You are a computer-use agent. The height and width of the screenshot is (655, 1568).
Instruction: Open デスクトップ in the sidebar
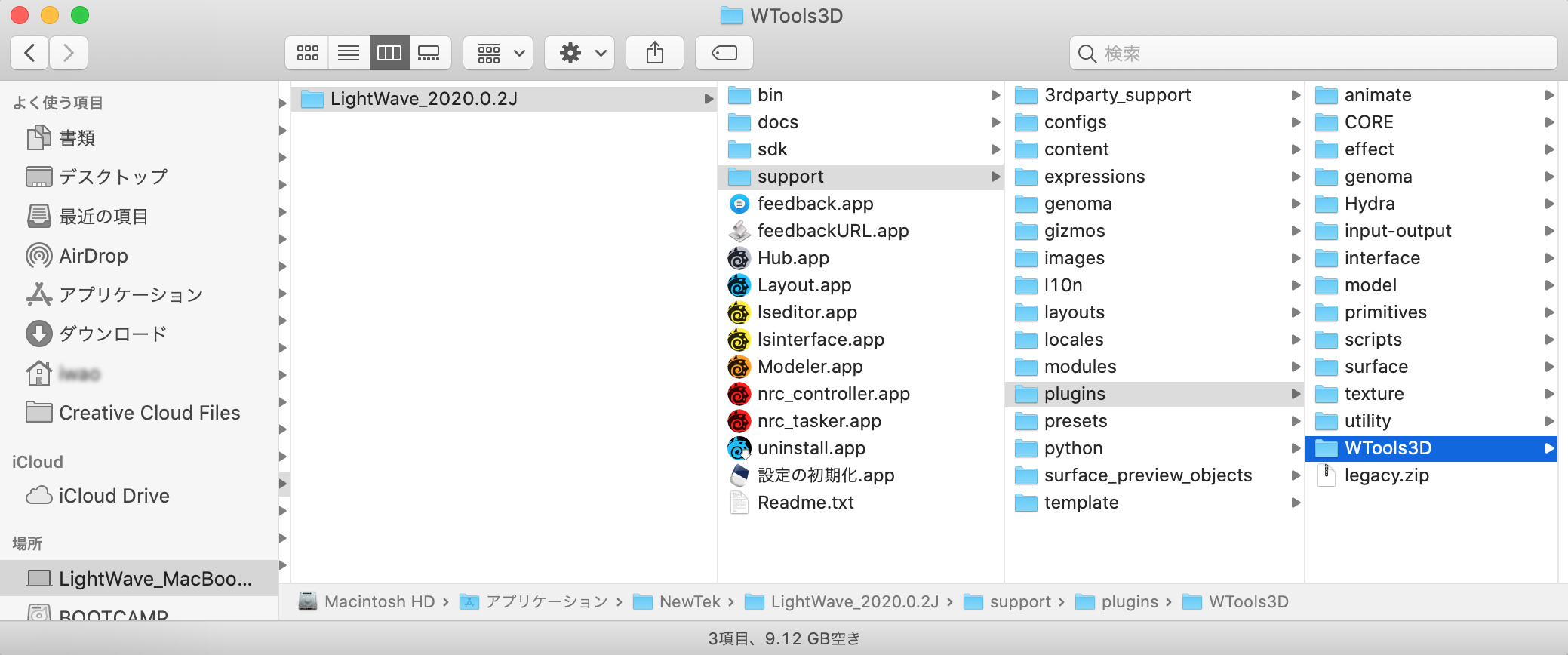point(97,177)
